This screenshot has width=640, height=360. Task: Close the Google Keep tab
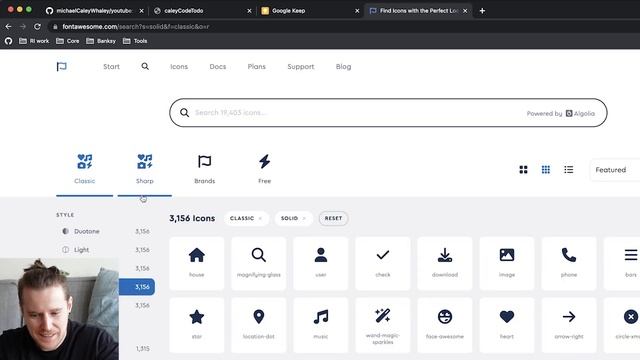(357, 11)
